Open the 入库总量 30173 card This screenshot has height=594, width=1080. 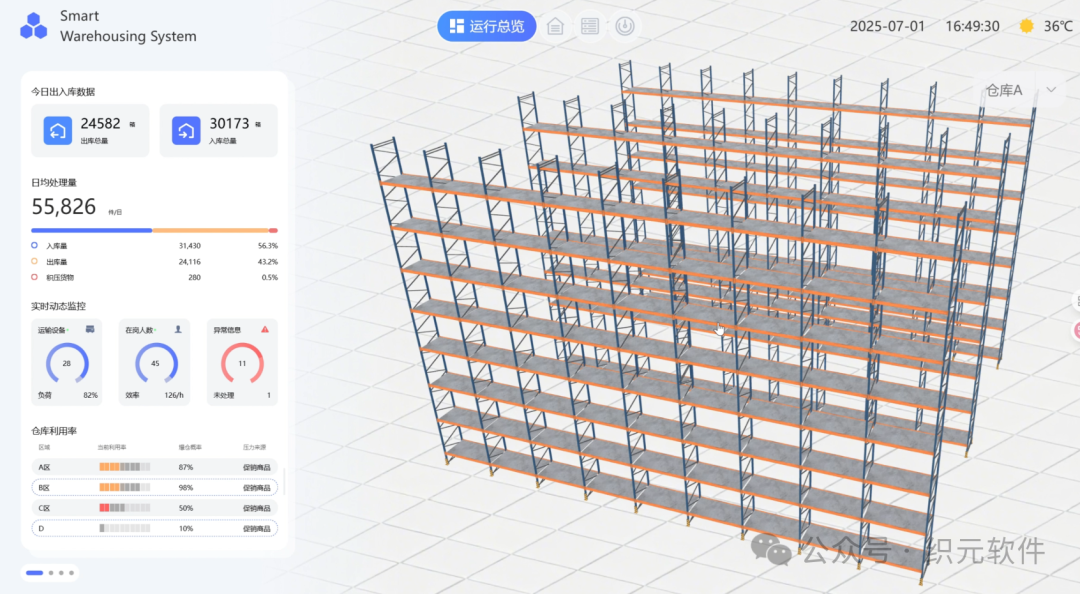pyautogui.click(x=218, y=130)
